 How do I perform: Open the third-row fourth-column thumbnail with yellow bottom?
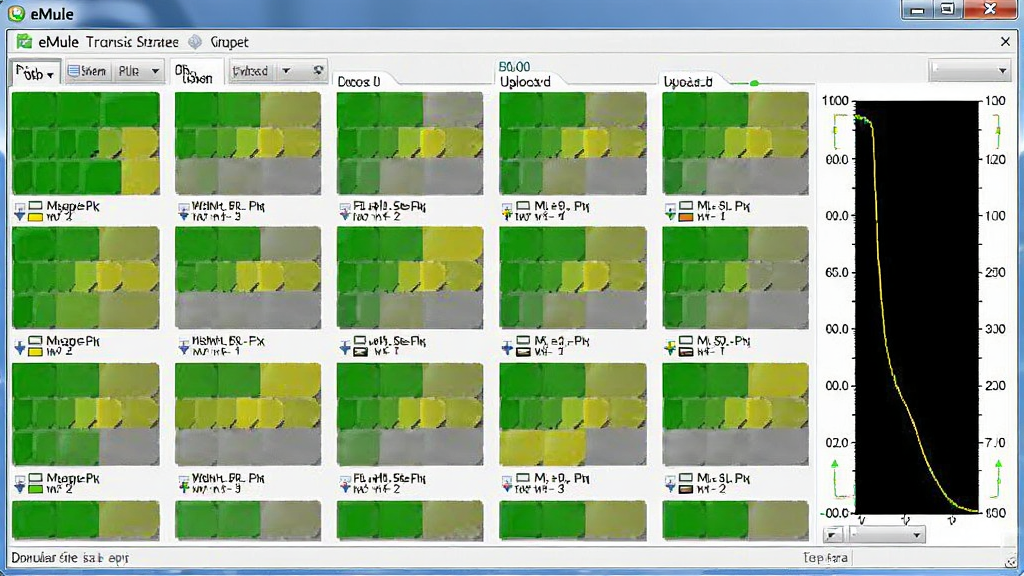(573, 415)
